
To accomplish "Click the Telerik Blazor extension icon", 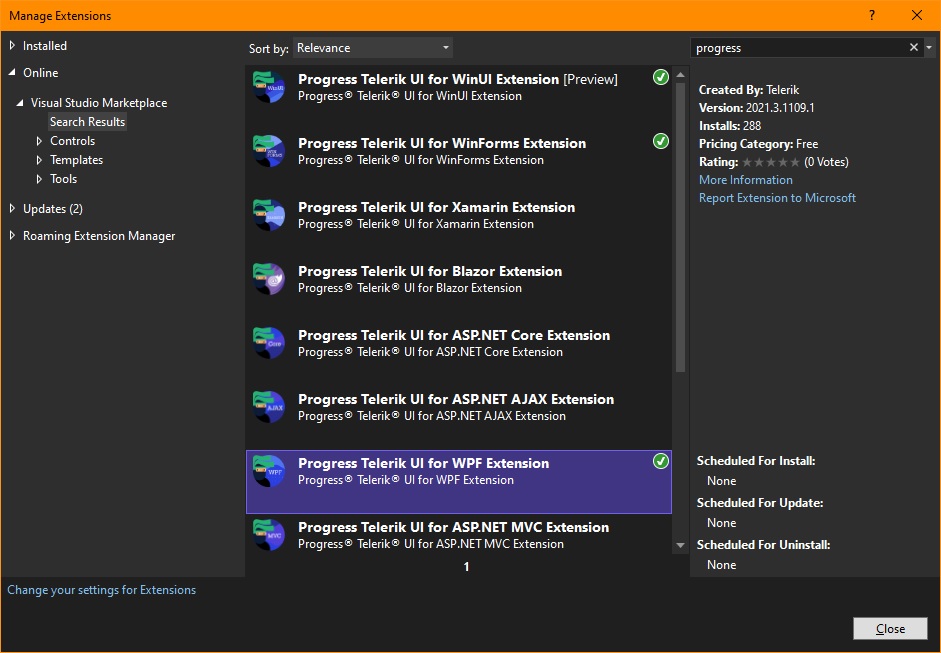I will [269, 280].
